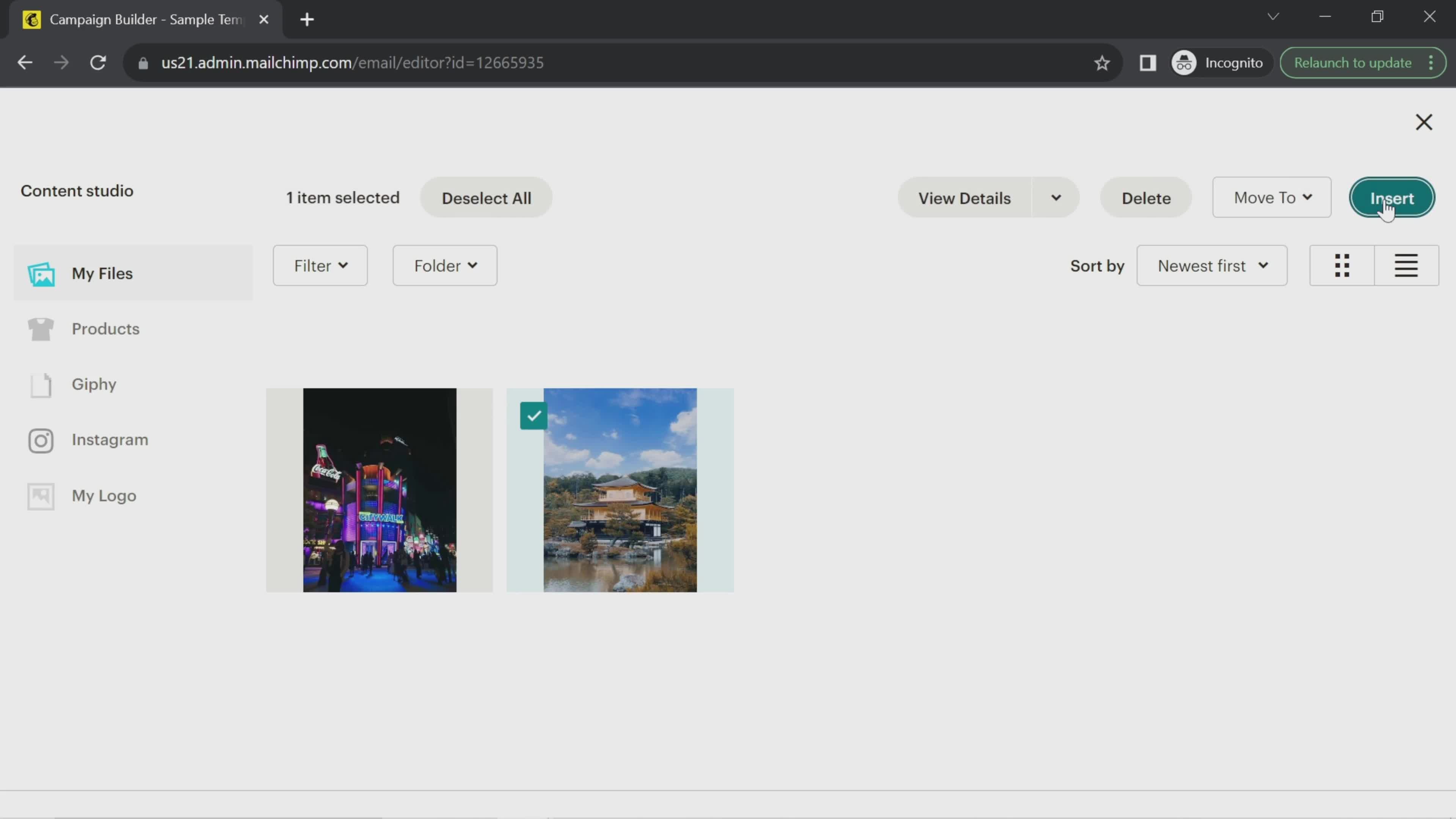
Task: Click the Insert button
Action: point(1392,197)
